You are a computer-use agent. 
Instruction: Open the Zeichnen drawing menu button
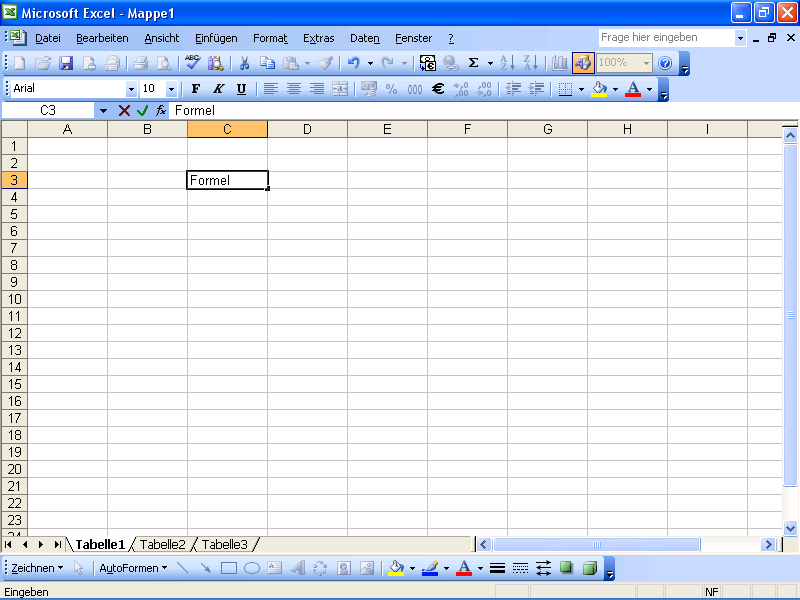37,568
